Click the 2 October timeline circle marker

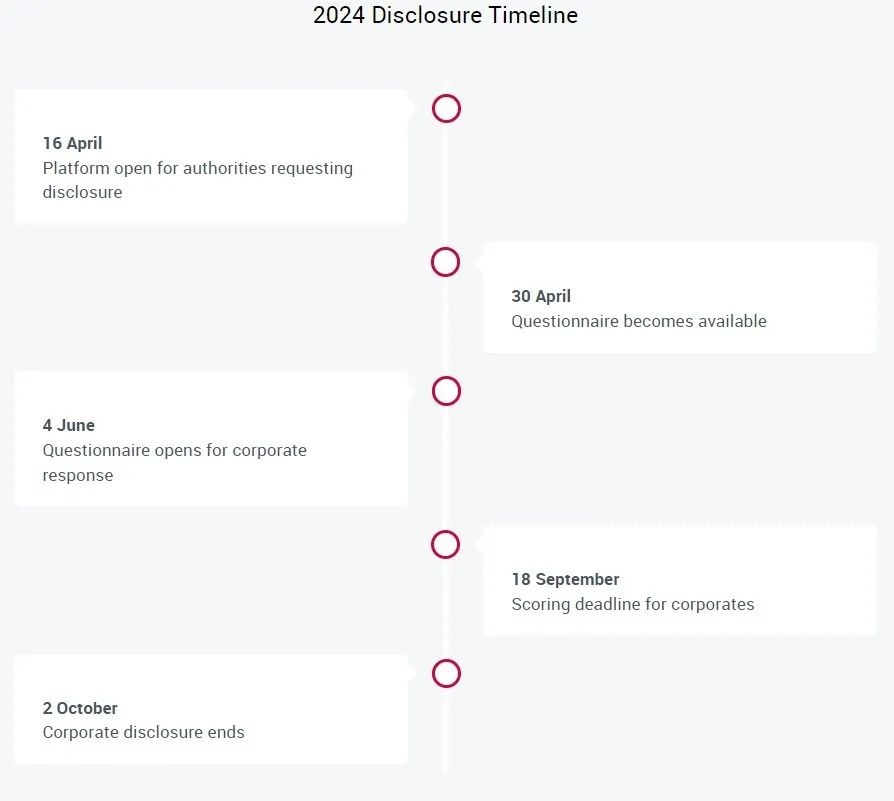coord(446,673)
